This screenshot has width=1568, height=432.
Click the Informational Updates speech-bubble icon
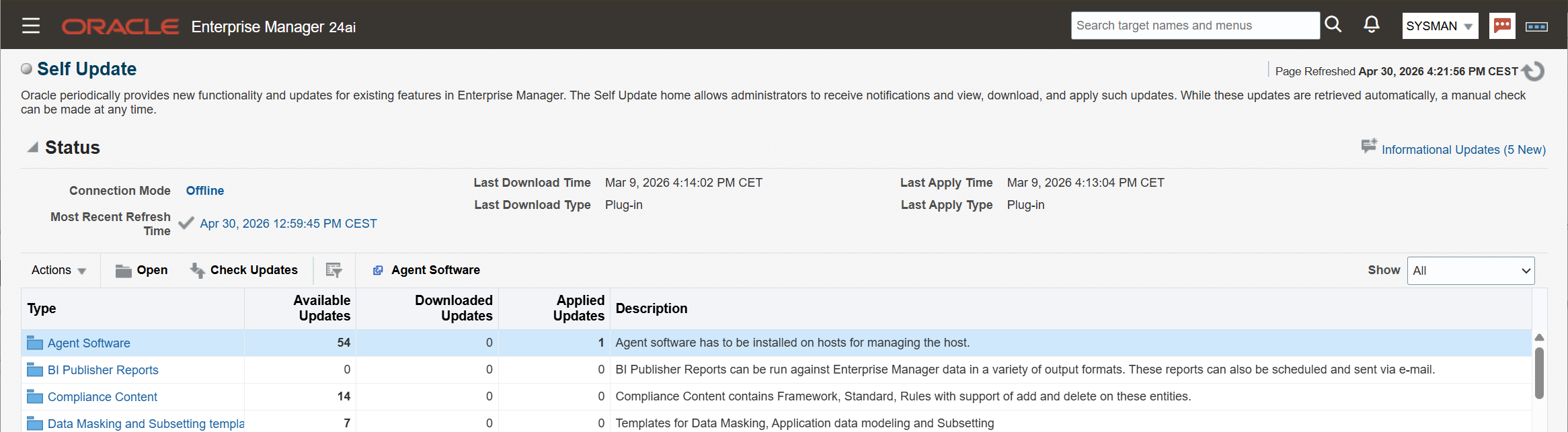1369,146
